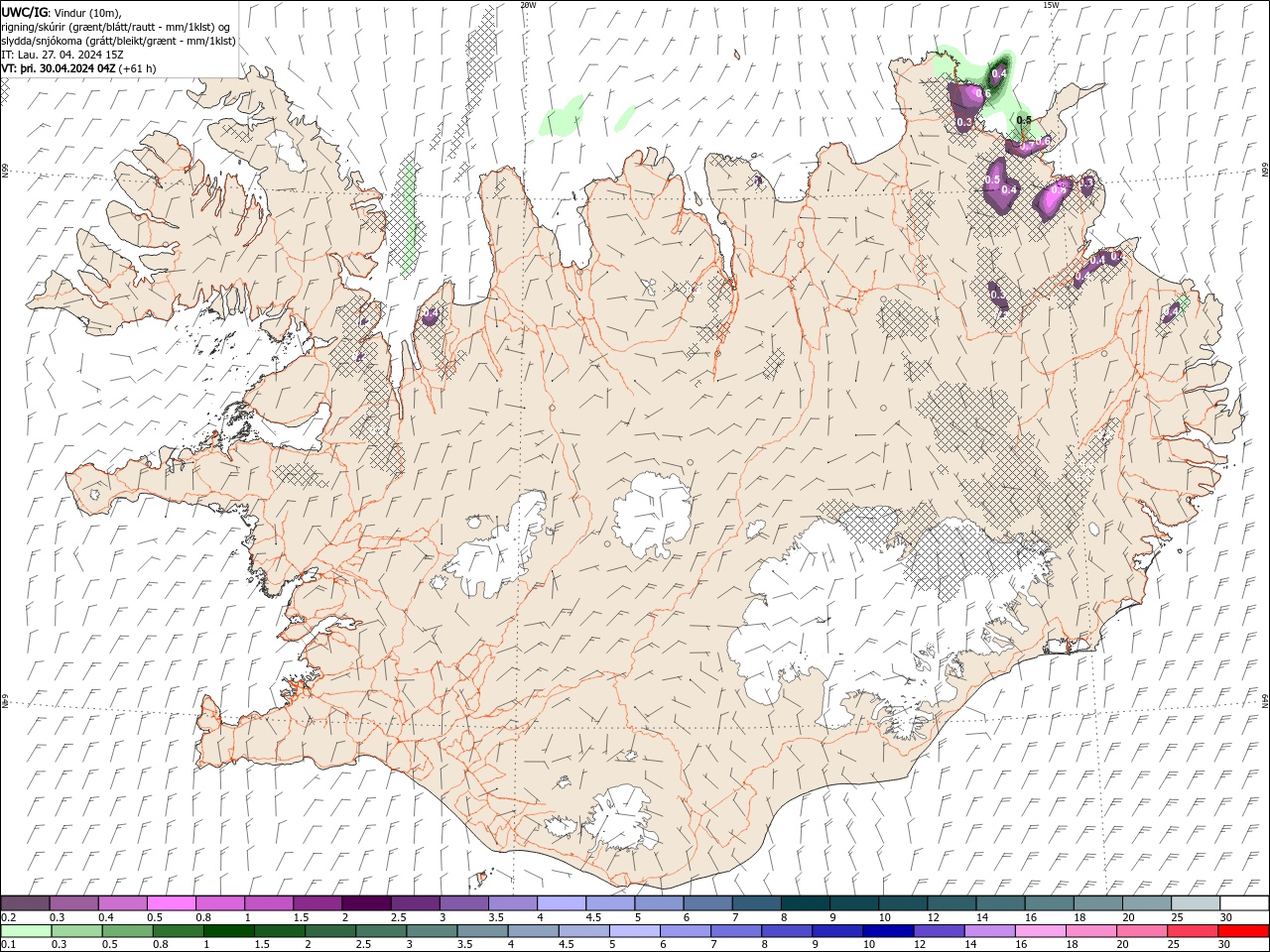The width and height of the screenshot is (1270, 952).
Task: Click the rain legend swatch labeled 2
Action: (329, 931)
